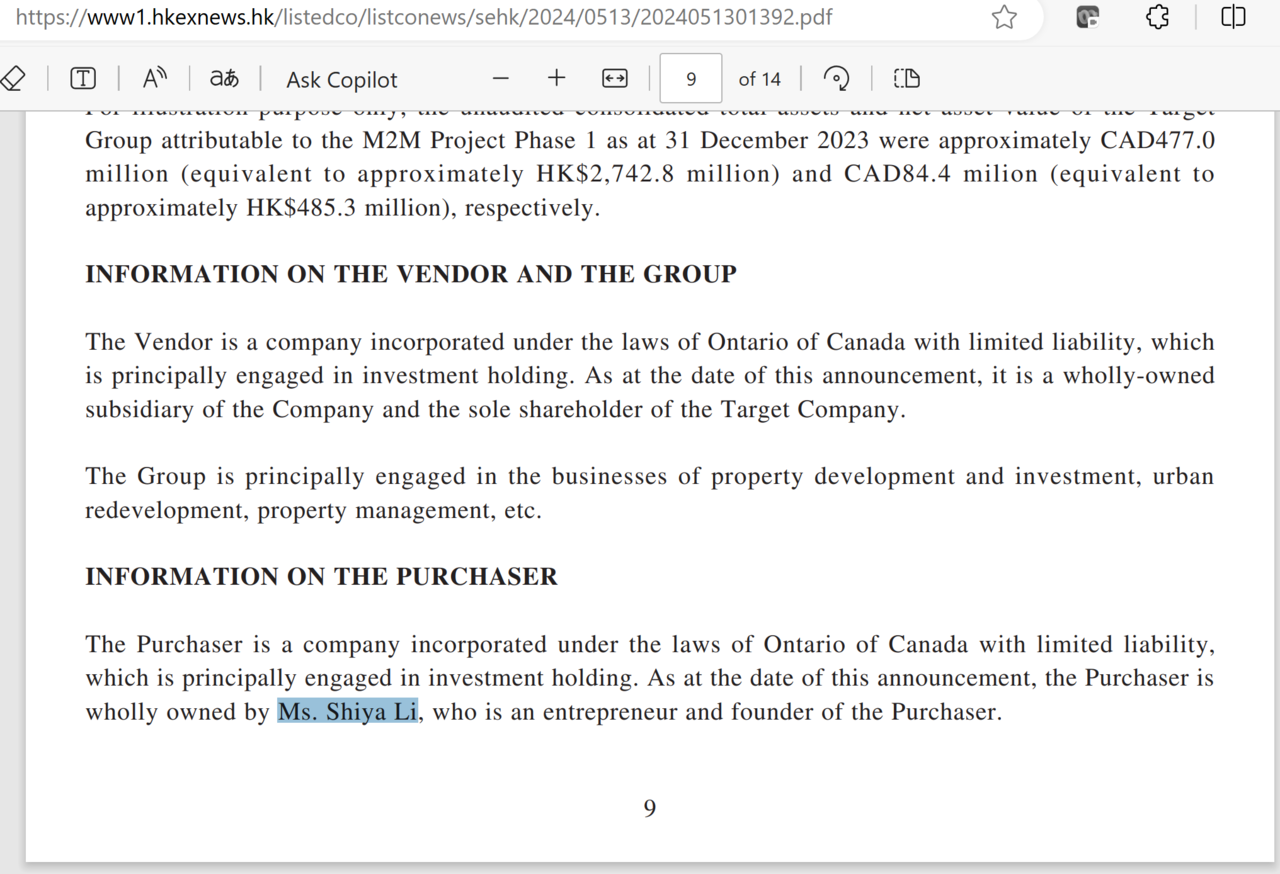Click Ask Copilot in PDF toolbar
The height and width of the screenshot is (874, 1280).
[342, 79]
